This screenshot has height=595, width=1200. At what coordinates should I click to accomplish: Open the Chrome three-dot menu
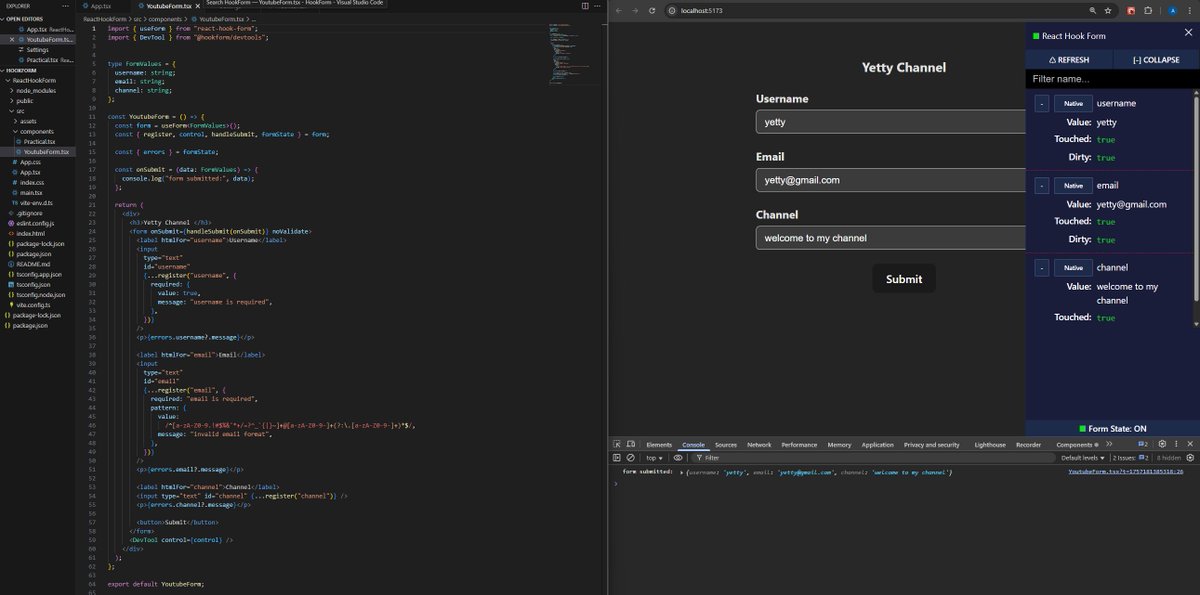[x=1190, y=10]
